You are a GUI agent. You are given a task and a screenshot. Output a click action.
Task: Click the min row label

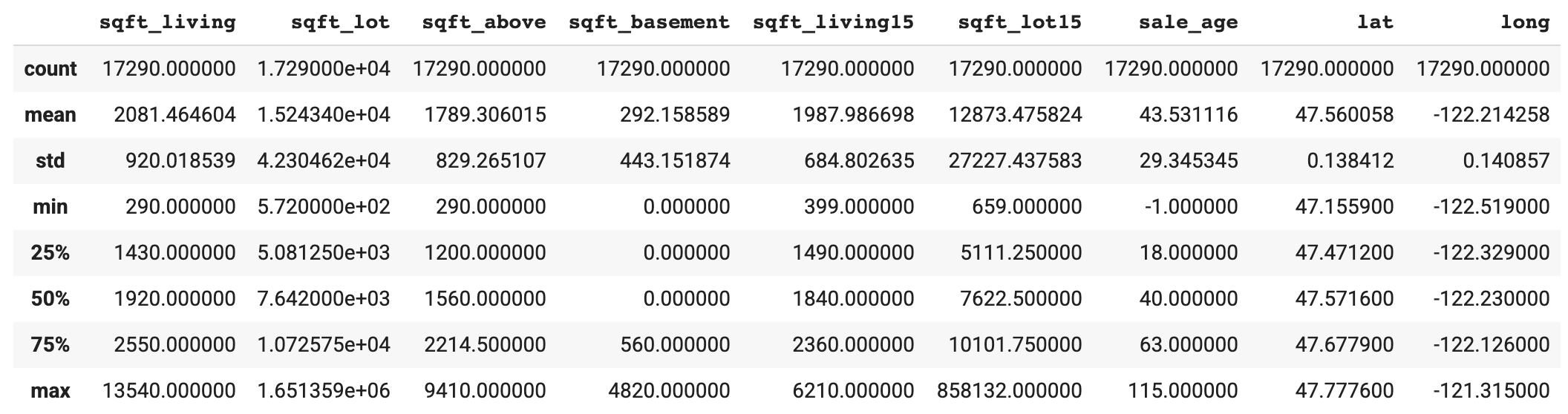50,207
